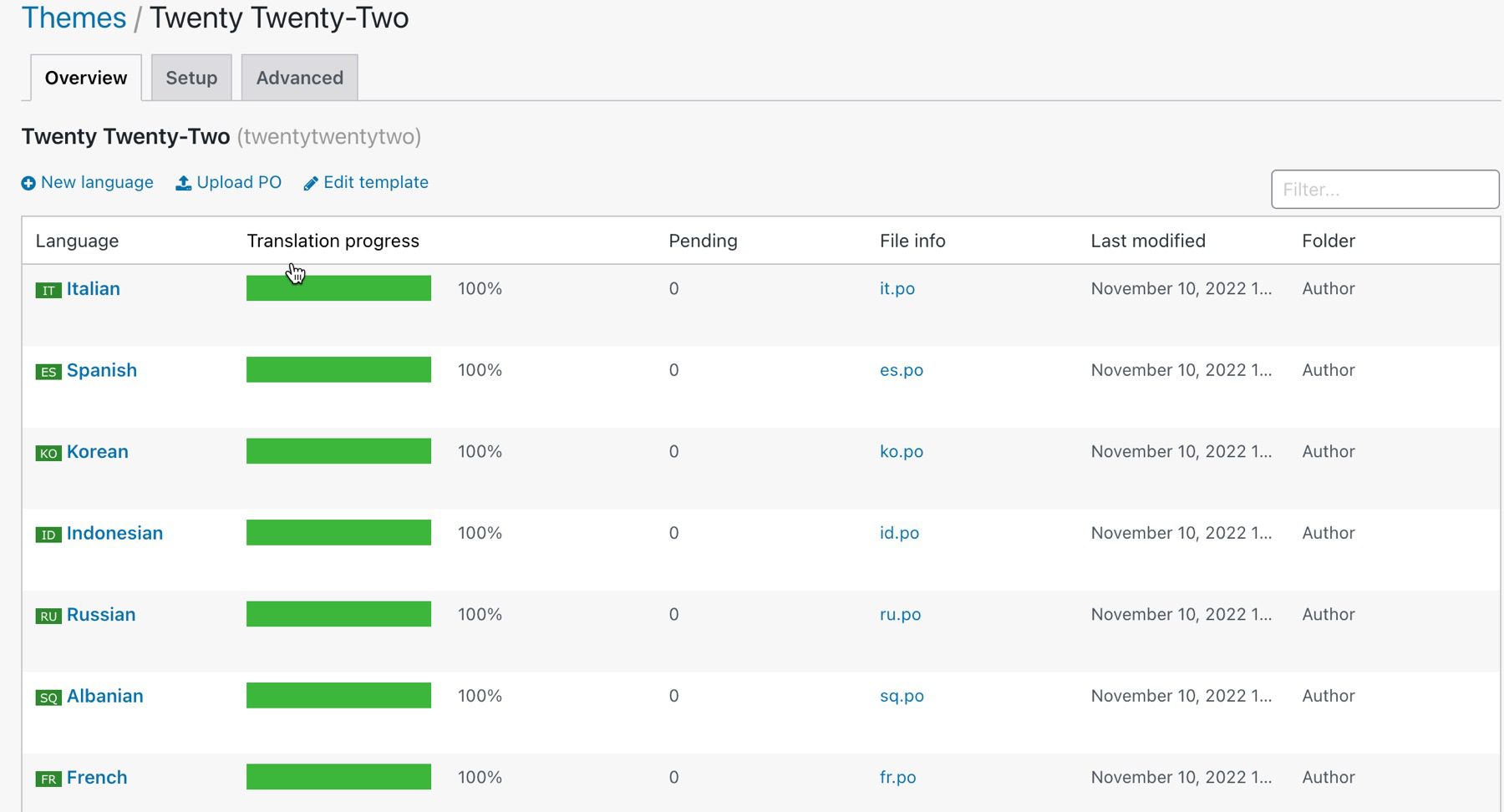Sort table by Pending column header
Viewport: 1504px width, 812px height.
[703, 241]
